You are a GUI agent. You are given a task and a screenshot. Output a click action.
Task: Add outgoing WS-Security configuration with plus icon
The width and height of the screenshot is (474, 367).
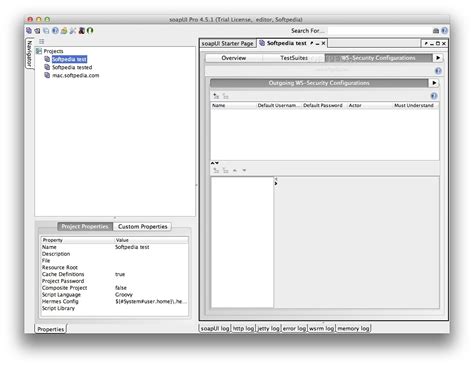point(216,96)
